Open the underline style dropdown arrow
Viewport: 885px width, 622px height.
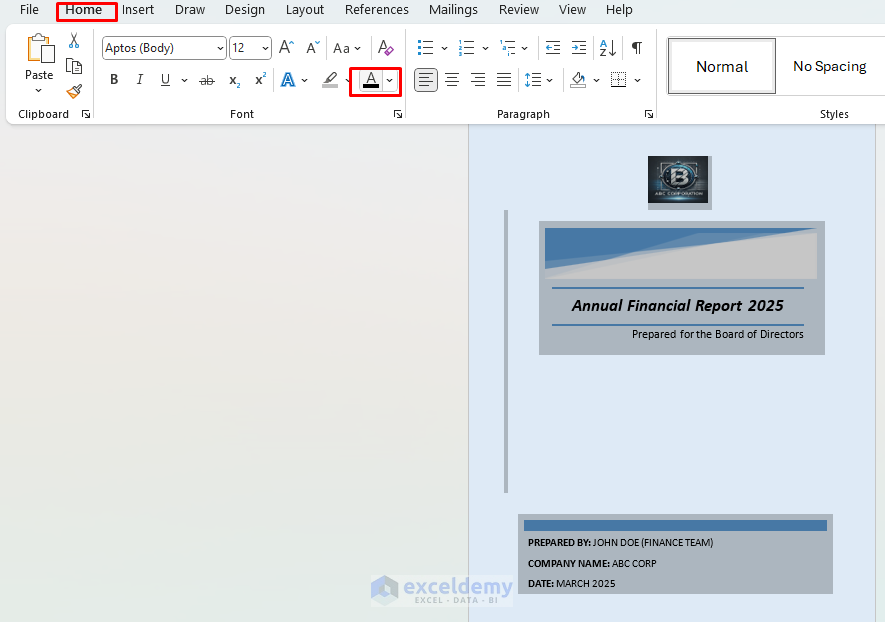184,81
